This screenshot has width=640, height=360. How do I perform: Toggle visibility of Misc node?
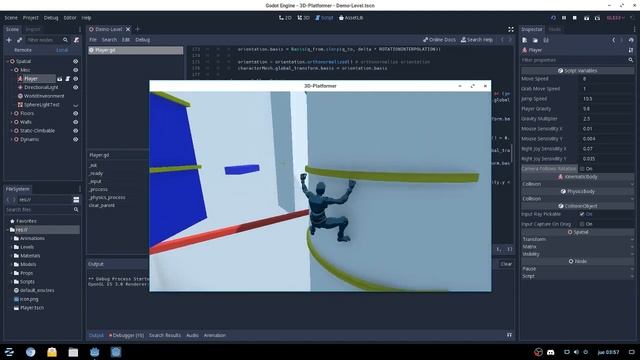pos(76,70)
